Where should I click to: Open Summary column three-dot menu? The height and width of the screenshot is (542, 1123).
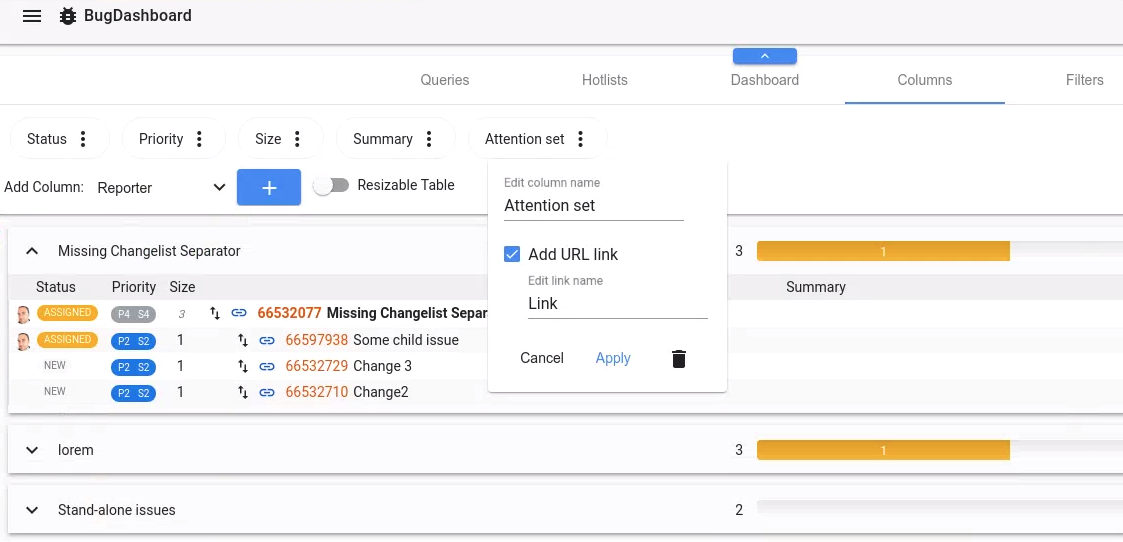coord(429,139)
